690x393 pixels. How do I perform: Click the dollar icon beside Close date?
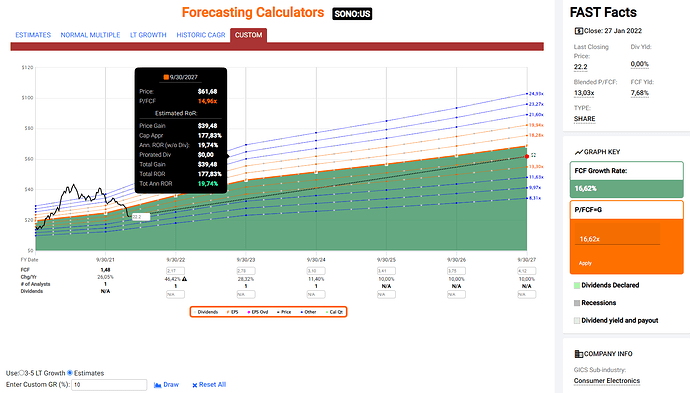pyautogui.click(x=578, y=31)
